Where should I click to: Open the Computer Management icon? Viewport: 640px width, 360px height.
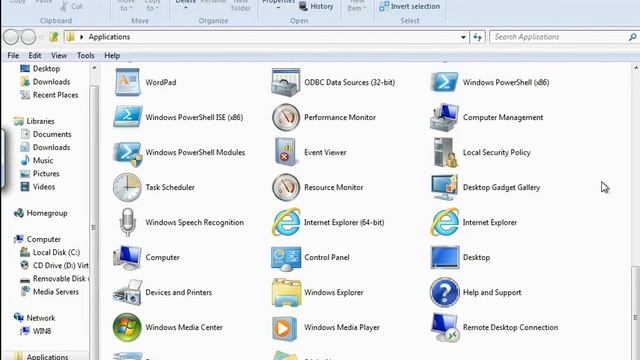click(444, 117)
